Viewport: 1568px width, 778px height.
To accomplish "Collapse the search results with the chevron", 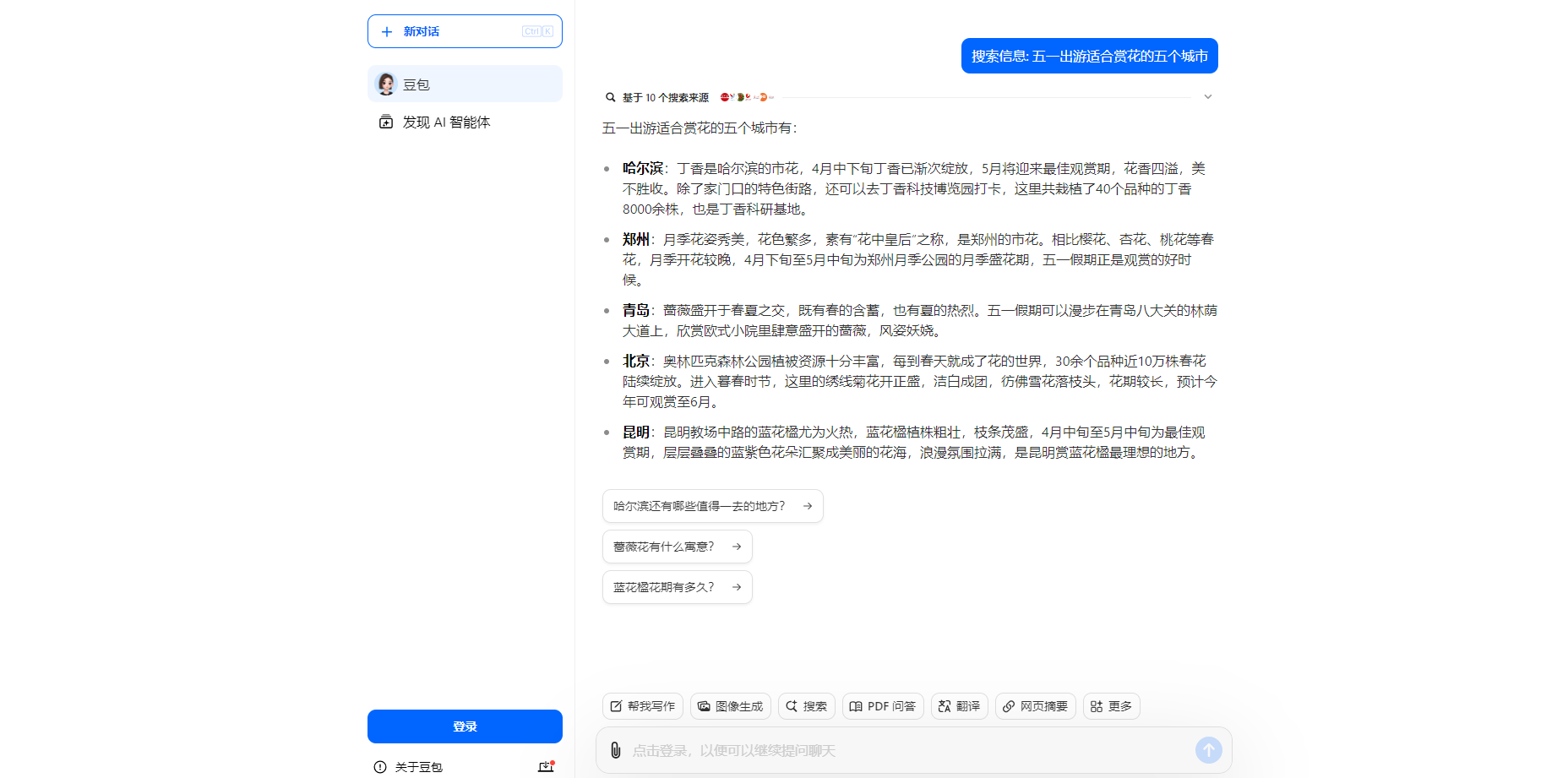I will (1207, 96).
